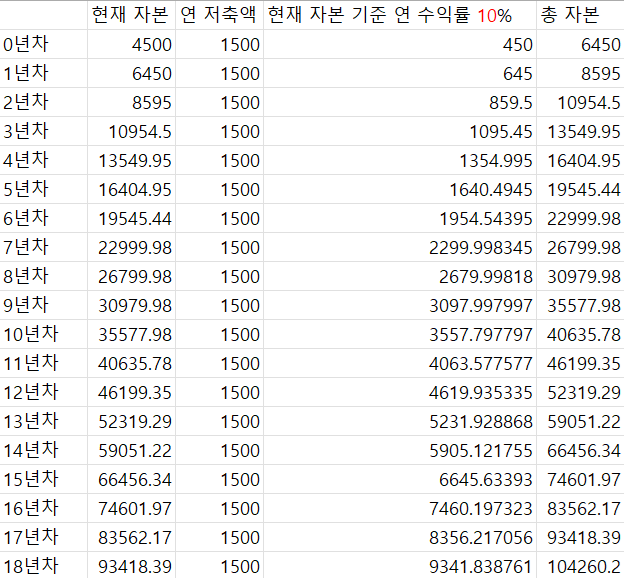Click 1500 savings cell in 18년차 row
Image resolution: width=624 pixels, height=578 pixels.
219,566
